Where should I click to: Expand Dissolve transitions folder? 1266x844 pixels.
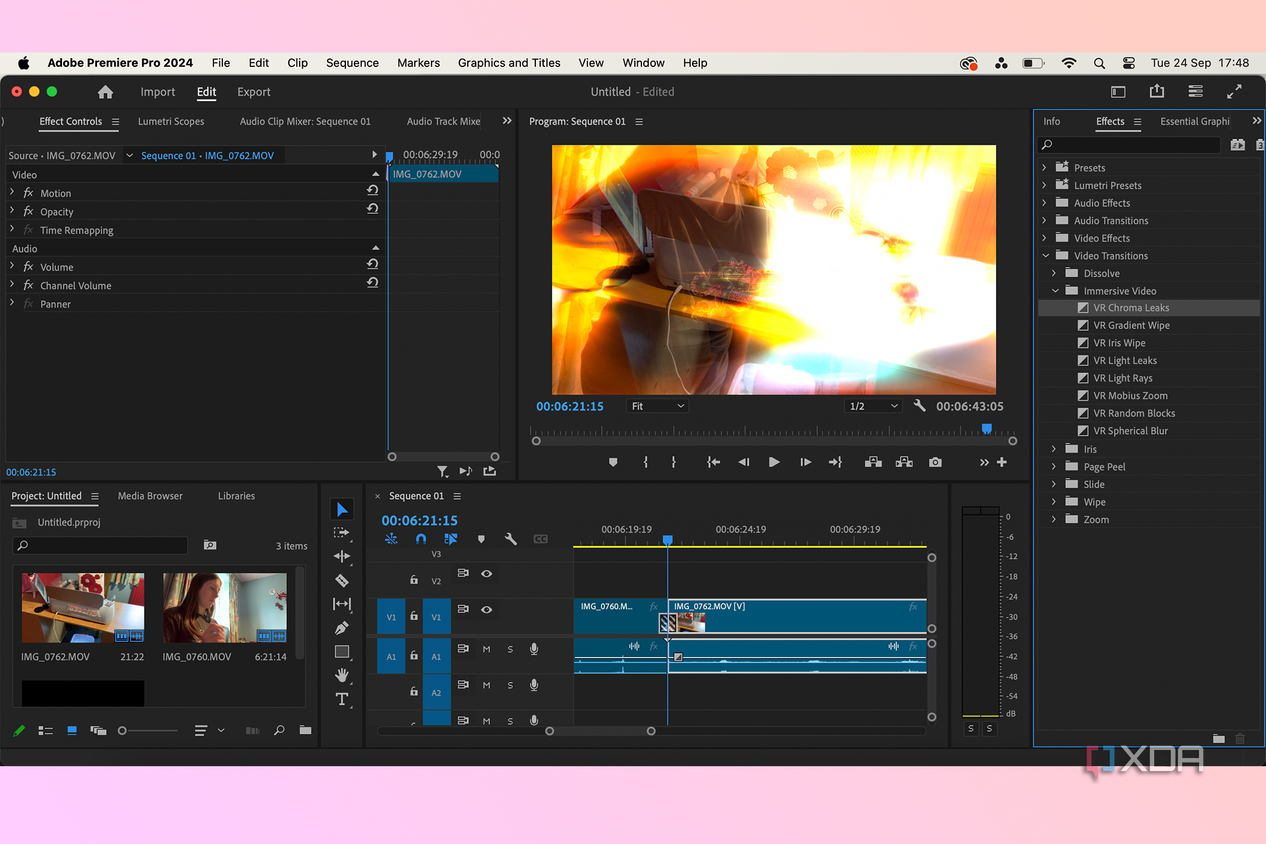[1054, 273]
